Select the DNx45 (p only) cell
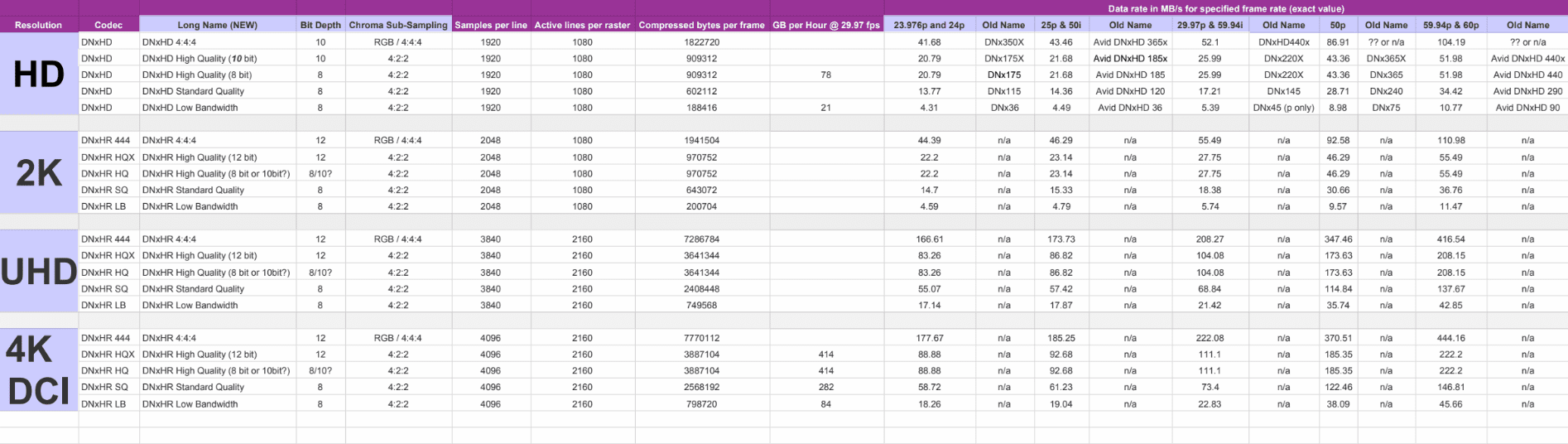The image size is (1568, 444). pyautogui.click(x=1284, y=108)
